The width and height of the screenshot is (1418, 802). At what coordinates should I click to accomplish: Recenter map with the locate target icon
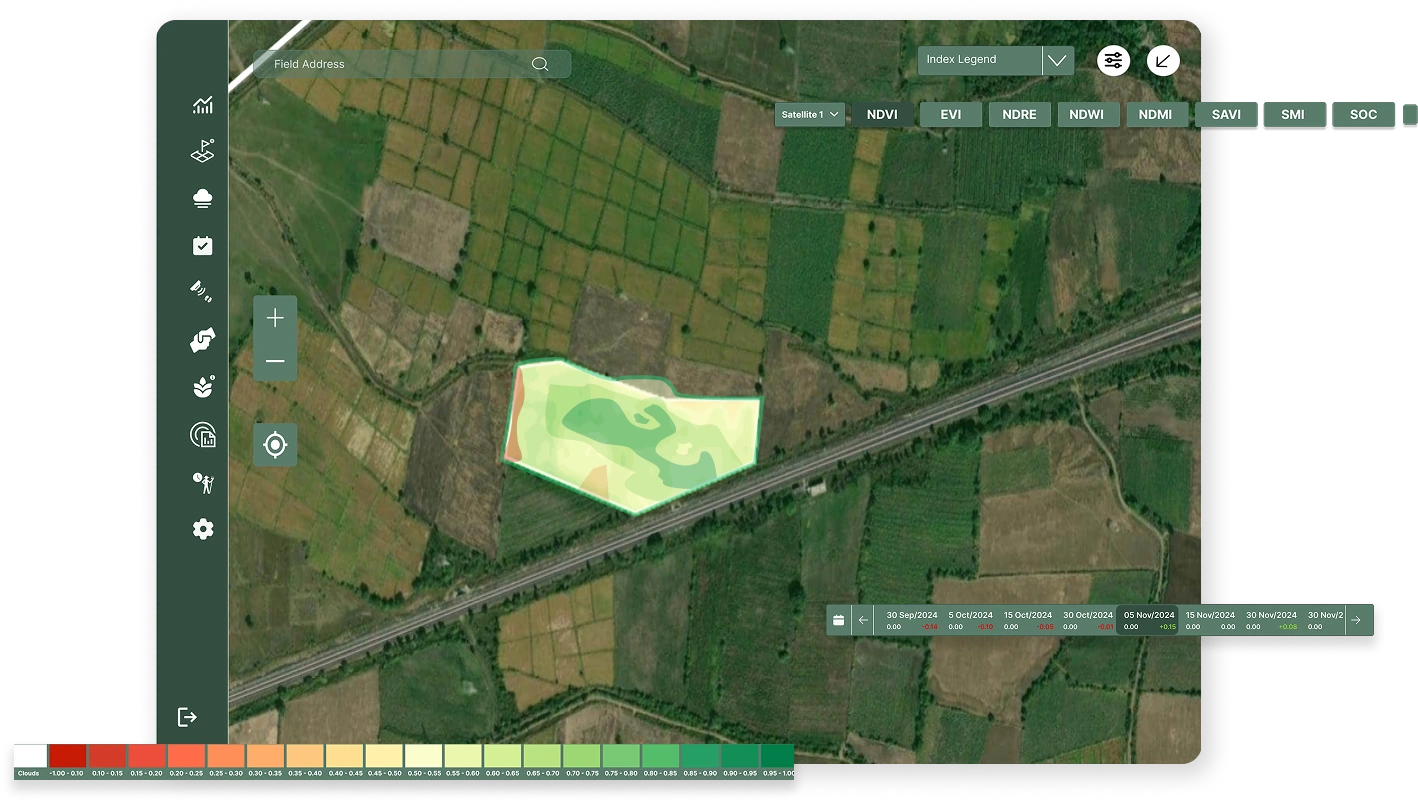(275, 444)
